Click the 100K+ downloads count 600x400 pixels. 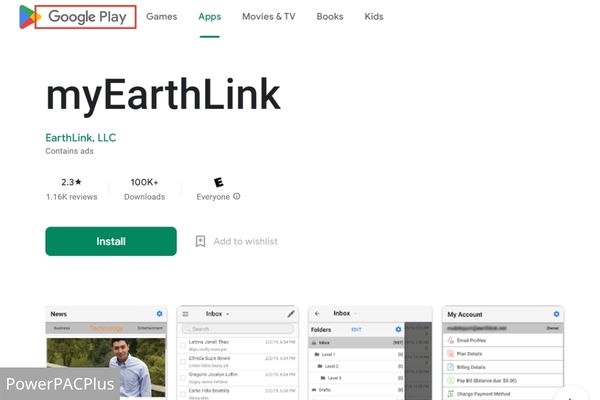(144, 182)
